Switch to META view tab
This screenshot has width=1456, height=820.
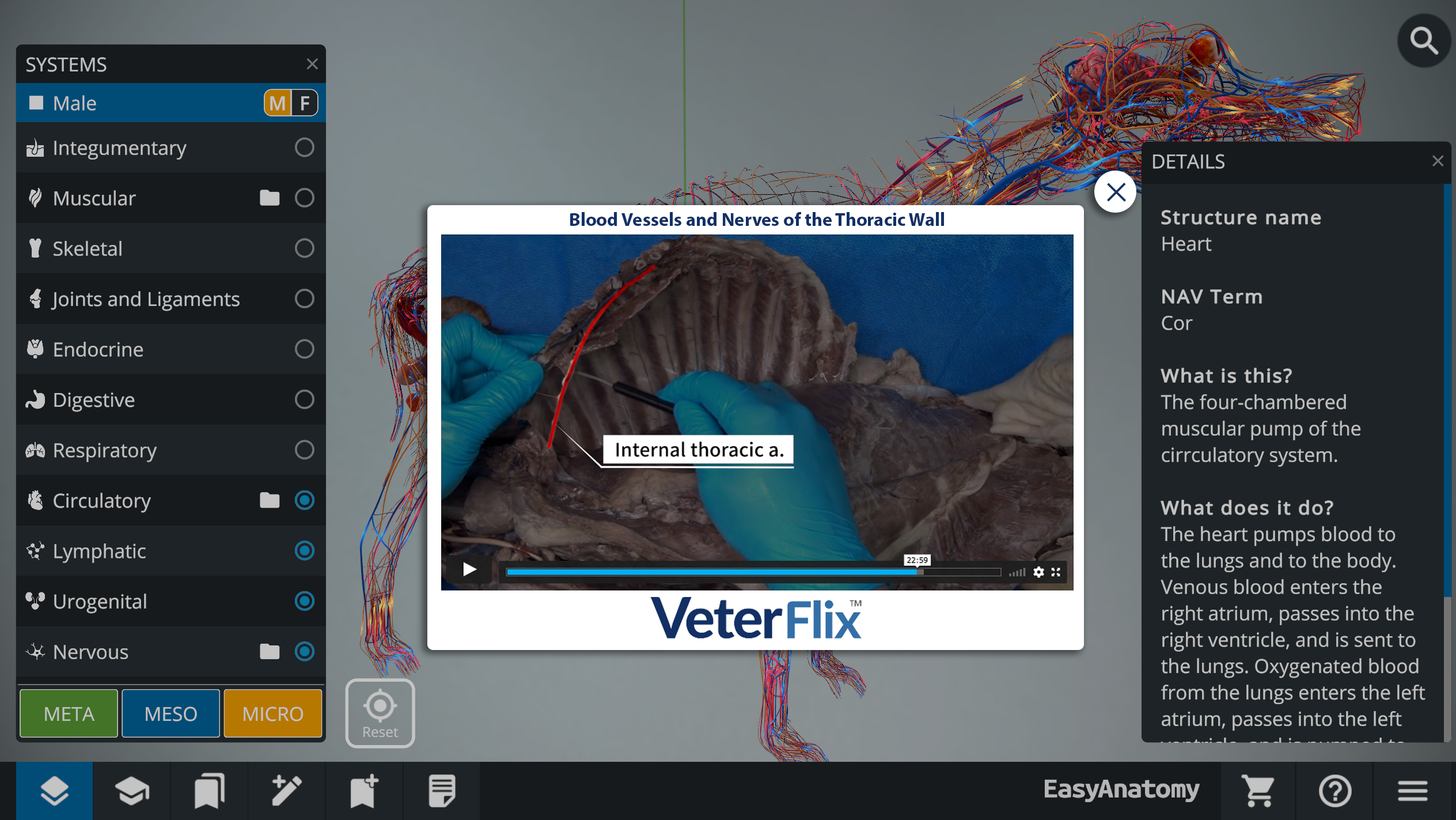coord(69,713)
